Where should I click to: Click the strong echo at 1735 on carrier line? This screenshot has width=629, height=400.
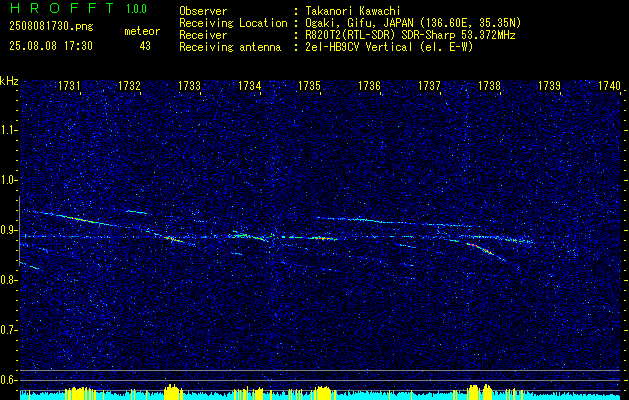tap(322, 238)
